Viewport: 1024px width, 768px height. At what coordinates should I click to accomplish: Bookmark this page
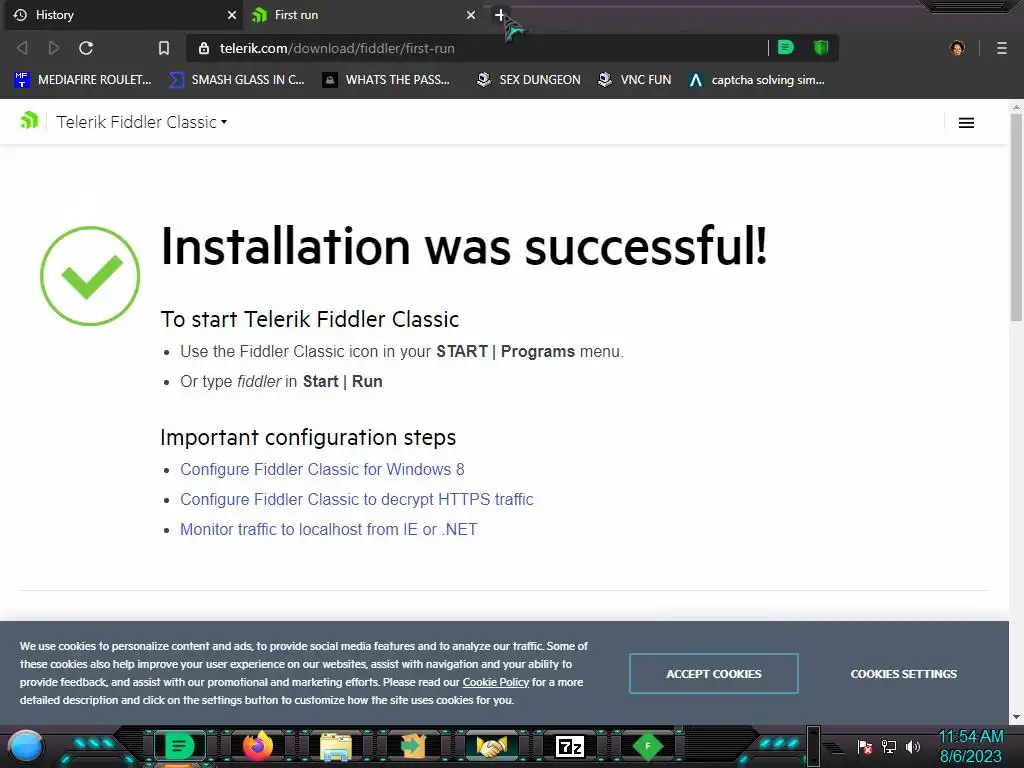[164, 48]
